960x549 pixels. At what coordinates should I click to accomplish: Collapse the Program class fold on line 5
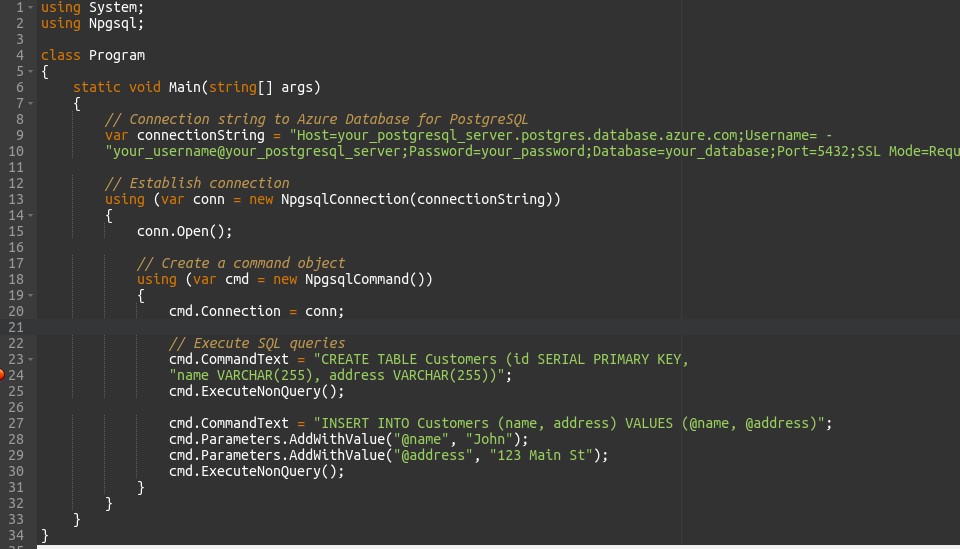[x=30, y=72]
